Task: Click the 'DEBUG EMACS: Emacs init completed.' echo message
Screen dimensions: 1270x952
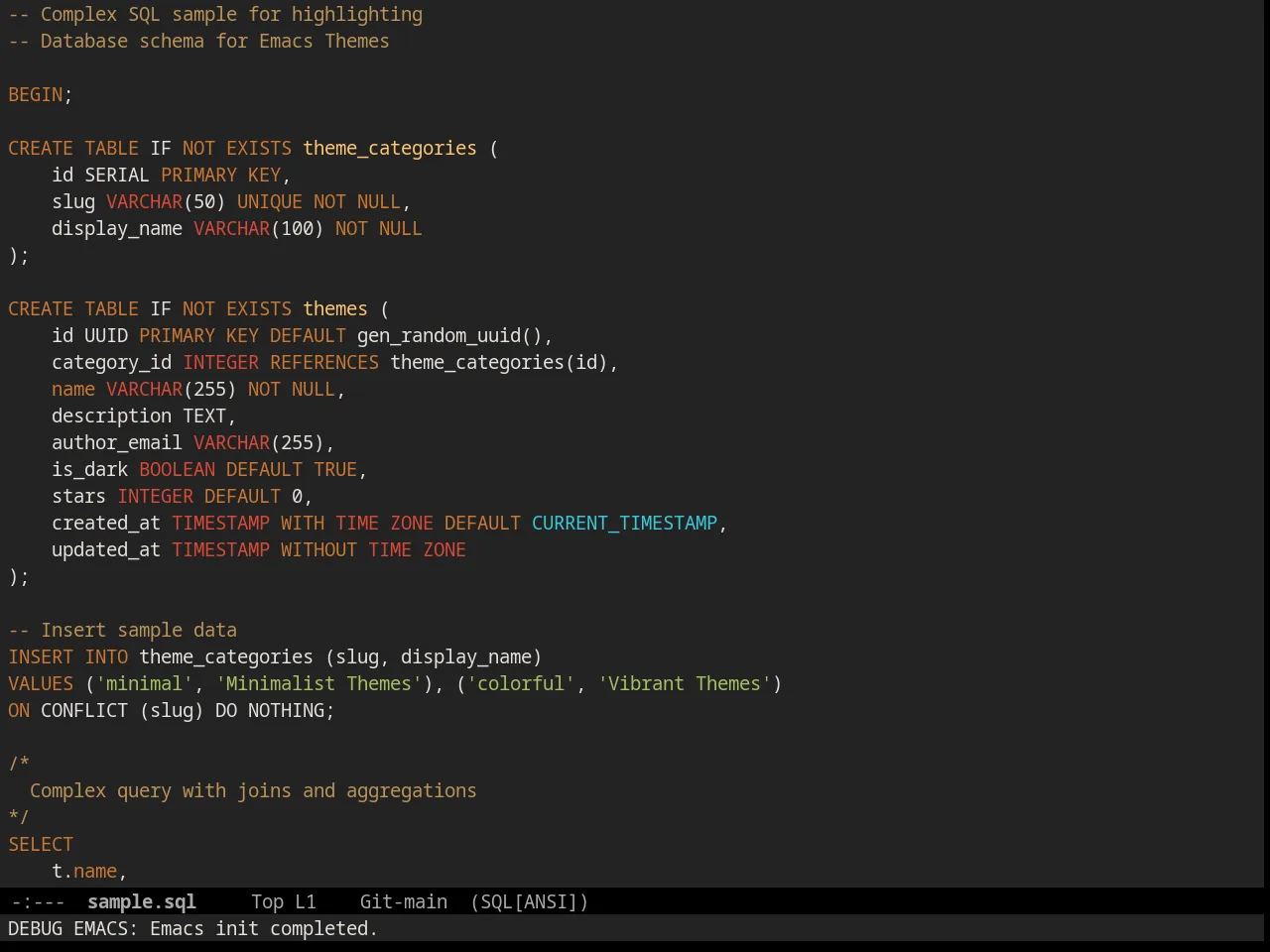Action: [x=192, y=928]
